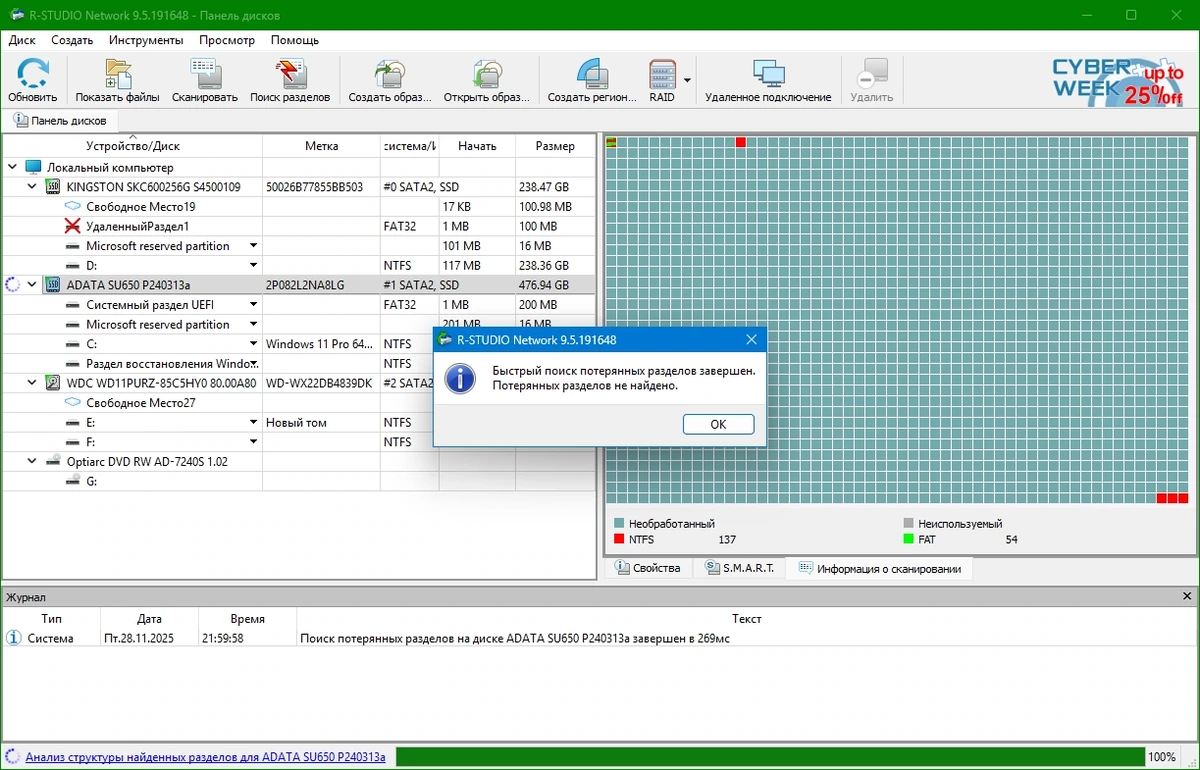1200x770 pixels.
Task: Open dropdown arrow on F: partition
Action: tap(254, 442)
